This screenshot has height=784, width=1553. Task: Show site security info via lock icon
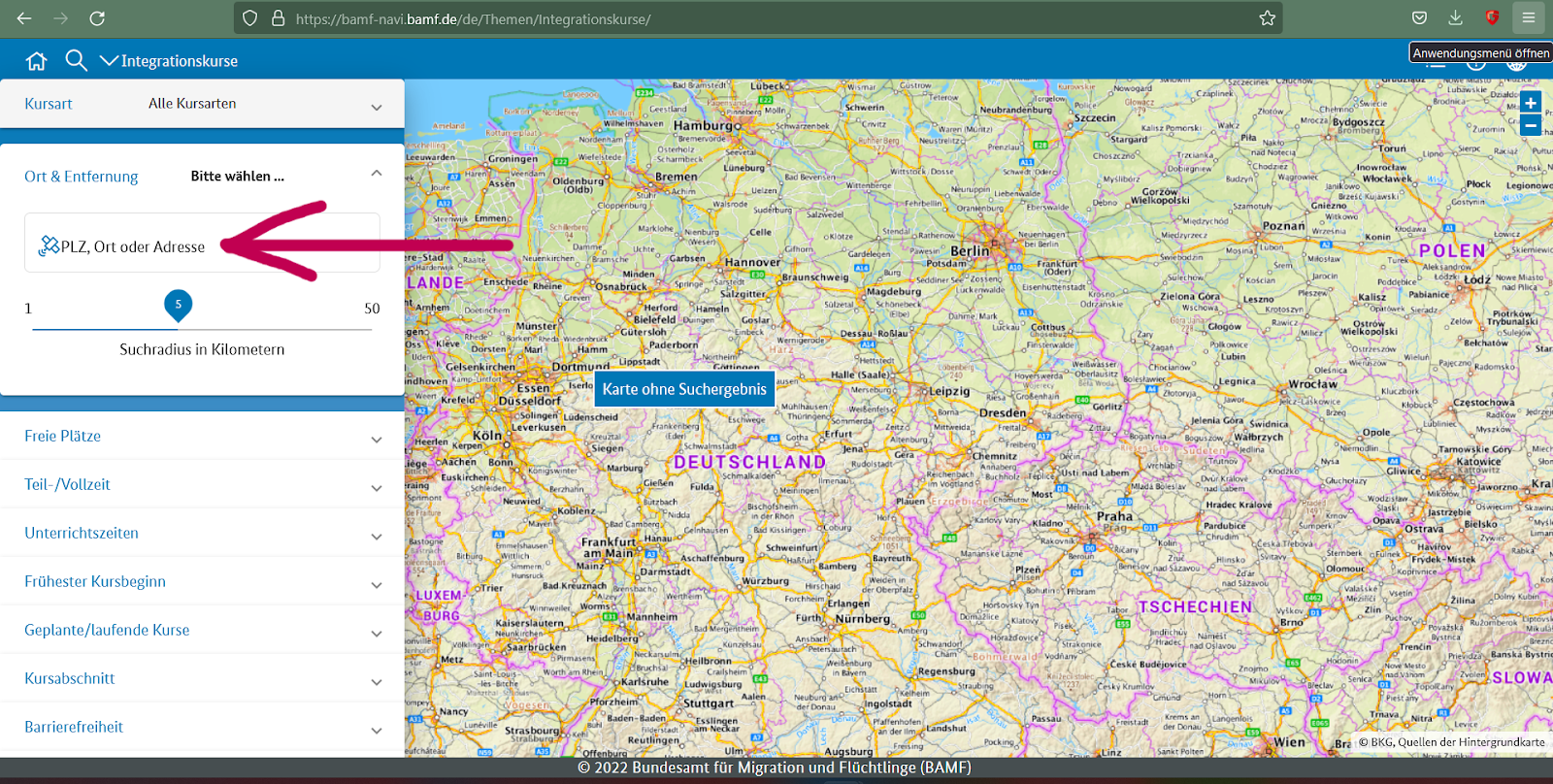[x=278, y=18]
